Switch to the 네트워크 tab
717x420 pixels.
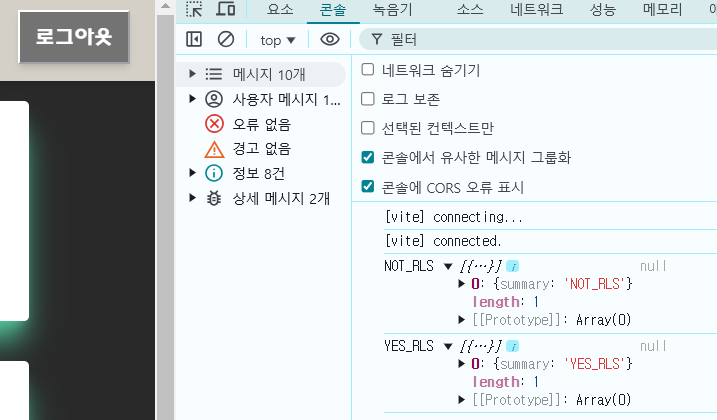pyautogui.click(x=537, y=9)
